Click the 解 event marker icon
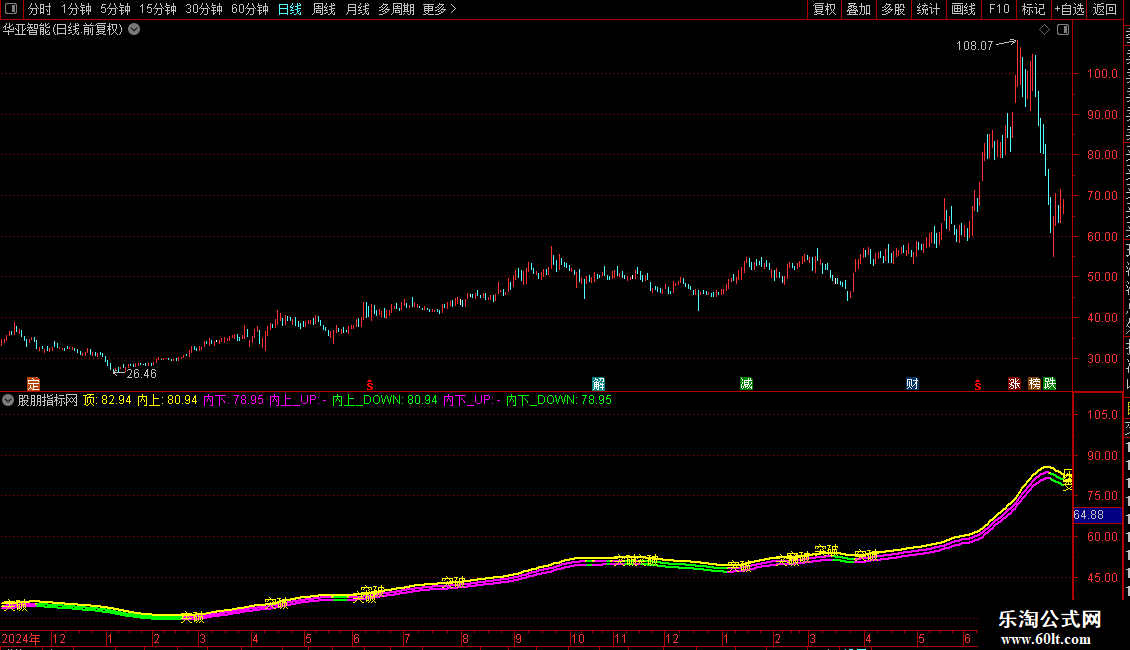Viewport: 1130px width, 650px height. [598, 384]
